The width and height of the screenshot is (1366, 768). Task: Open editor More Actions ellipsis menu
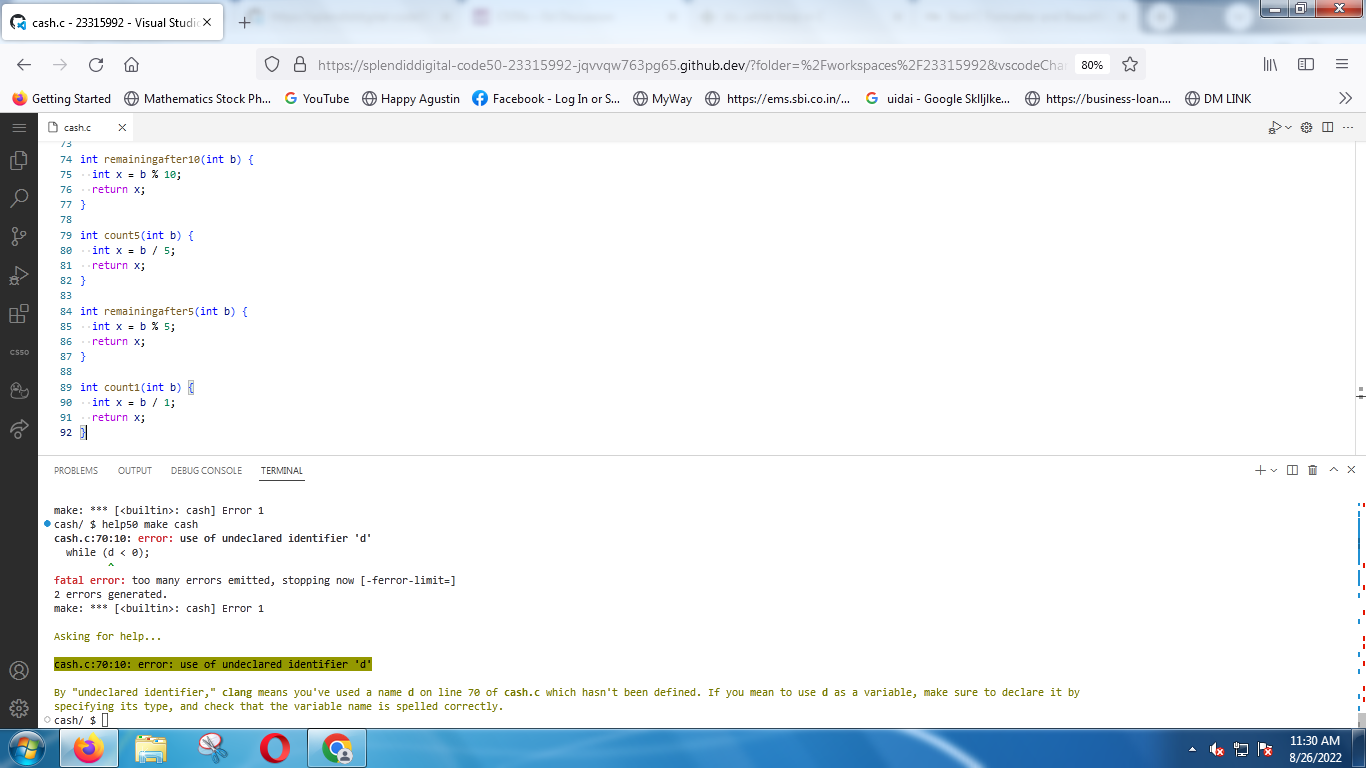[x=1347, y=128]
